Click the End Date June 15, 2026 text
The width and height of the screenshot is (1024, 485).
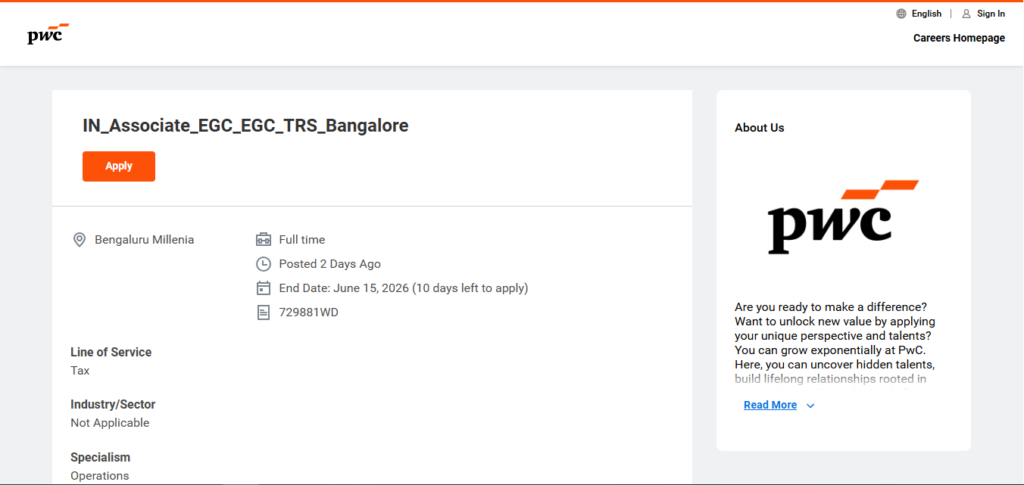pyautogui.click(x=404, y=288)
